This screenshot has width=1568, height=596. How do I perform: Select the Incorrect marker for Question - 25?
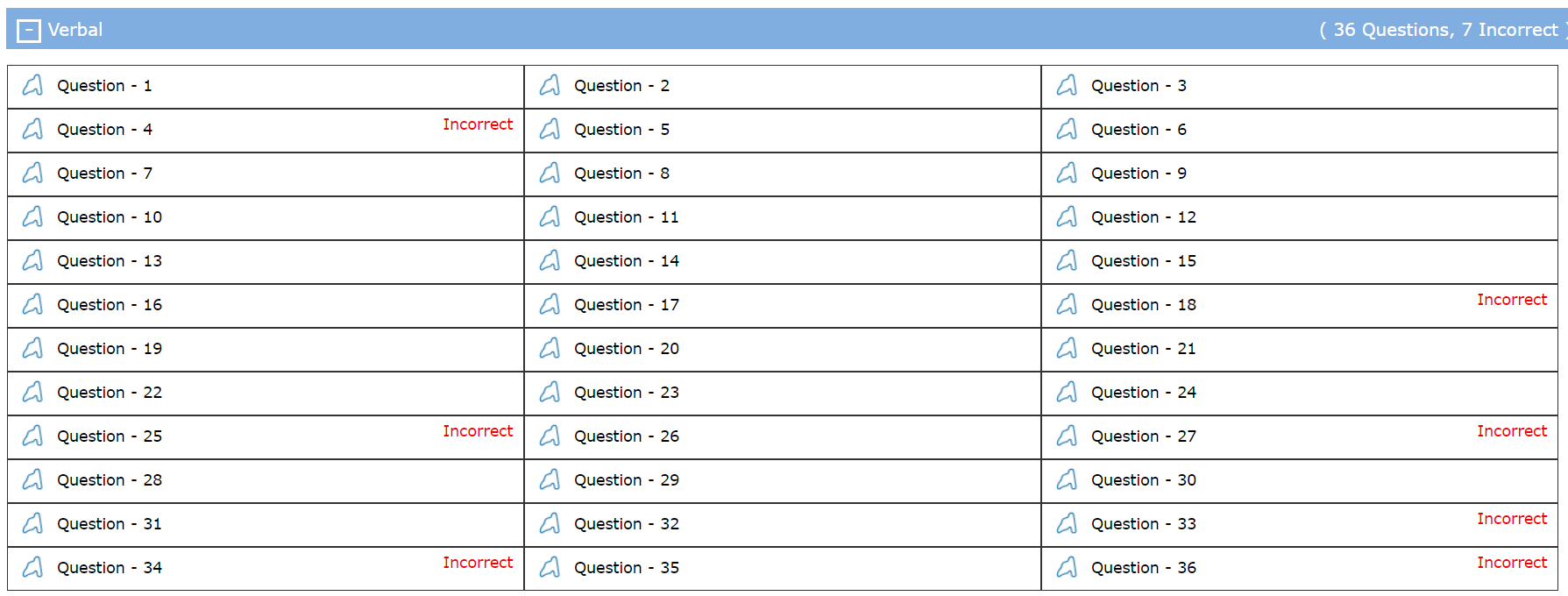tap(478, 430)
